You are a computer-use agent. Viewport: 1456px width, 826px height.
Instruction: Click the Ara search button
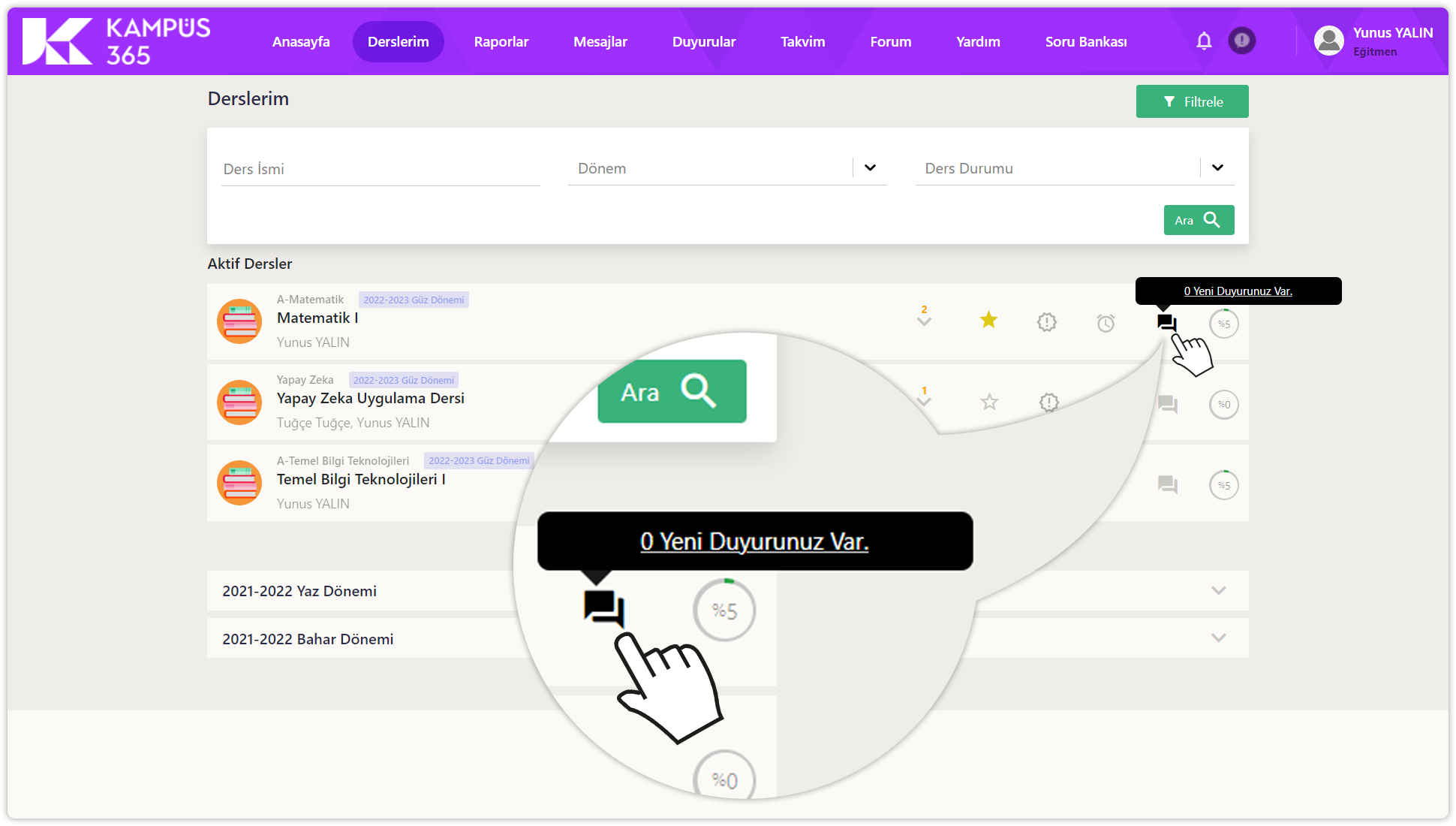point(1199,220)
